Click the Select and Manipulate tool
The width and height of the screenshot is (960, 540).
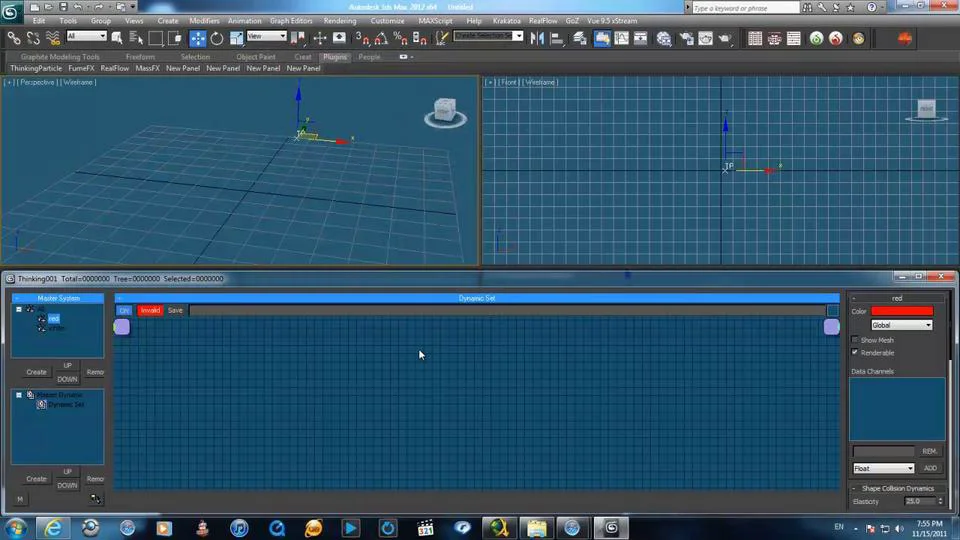click(320, 39)
